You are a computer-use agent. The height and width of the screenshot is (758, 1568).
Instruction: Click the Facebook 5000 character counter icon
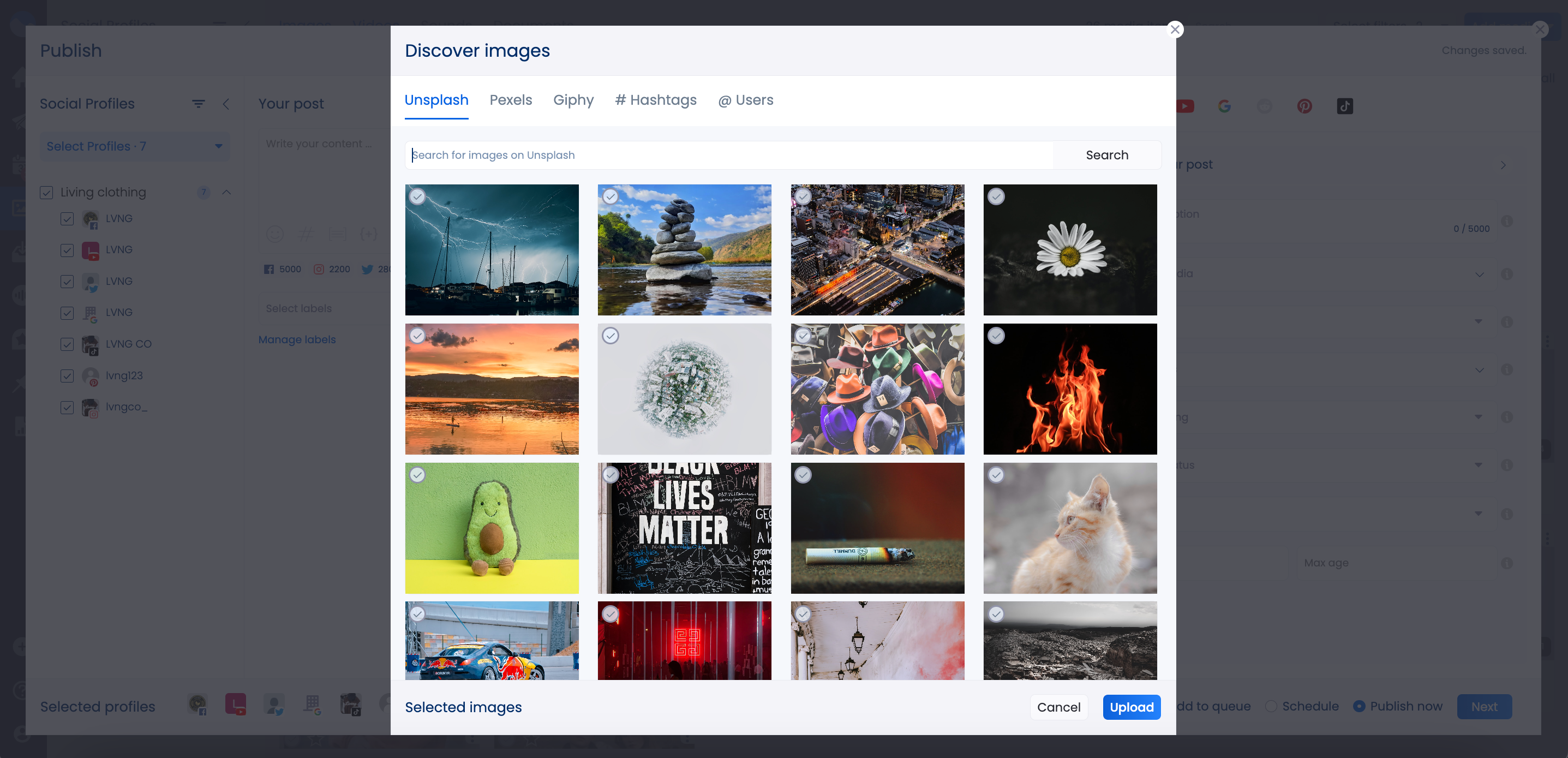[x=268, y=269]
